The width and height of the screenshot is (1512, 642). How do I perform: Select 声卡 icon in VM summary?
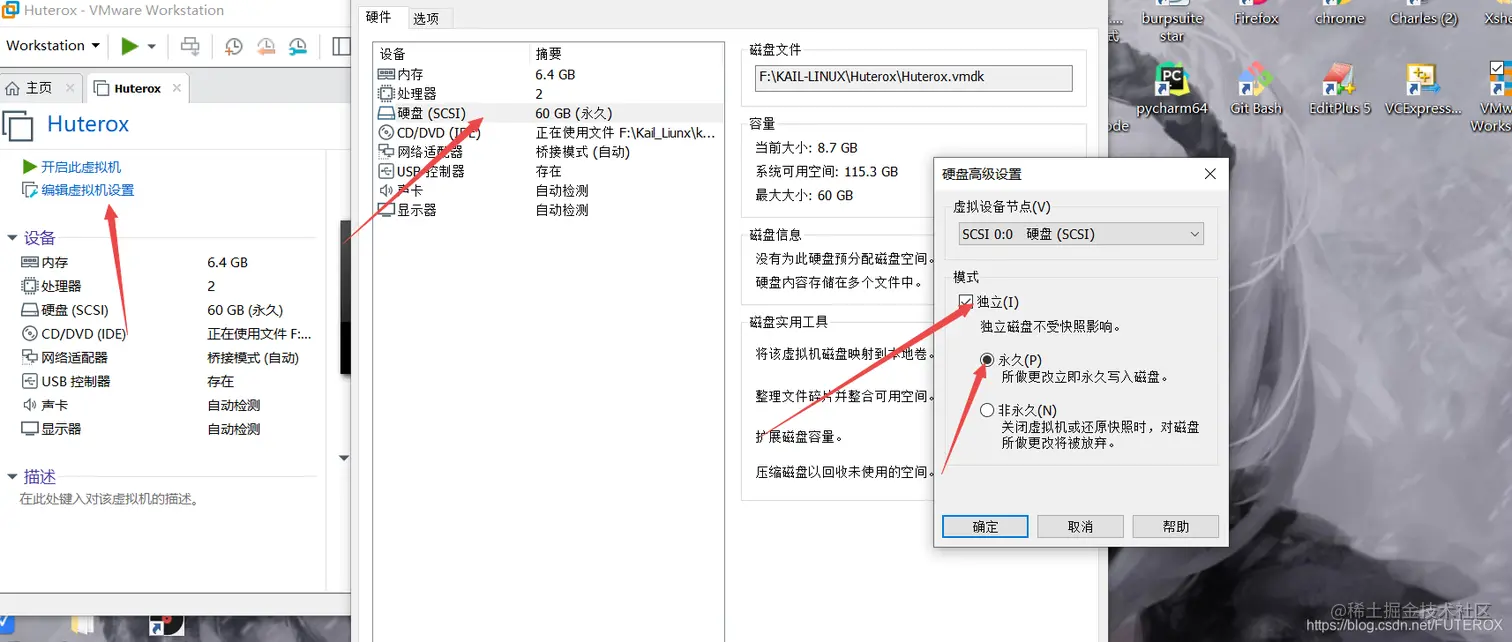tap(30, 405)
